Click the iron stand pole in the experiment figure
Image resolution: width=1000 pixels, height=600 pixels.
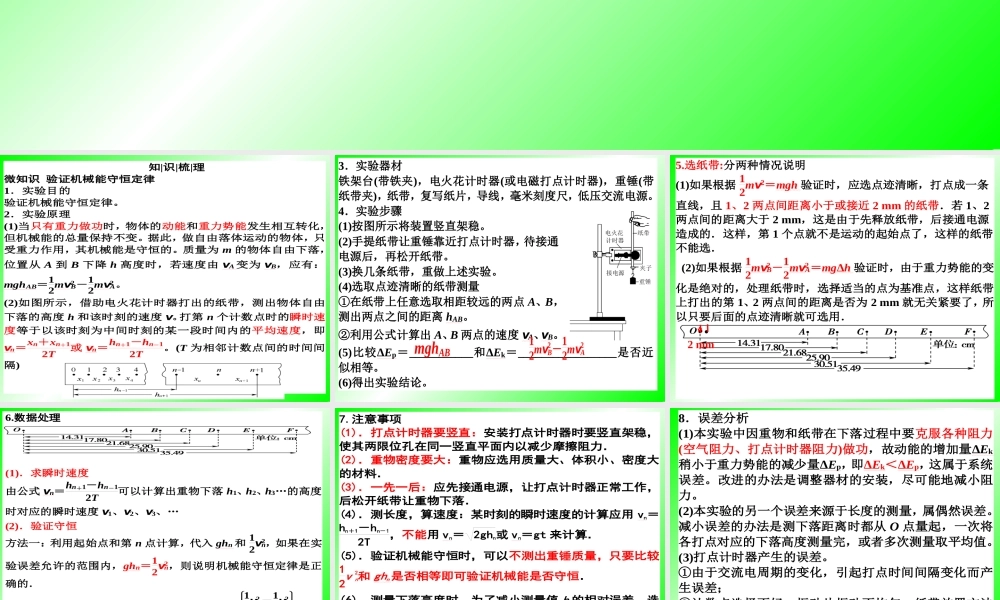pos(599,280)
